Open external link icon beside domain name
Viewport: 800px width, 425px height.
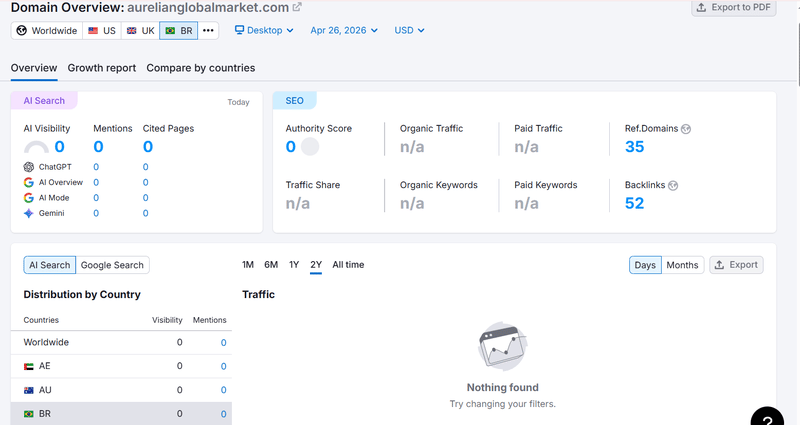coord(297,7)
